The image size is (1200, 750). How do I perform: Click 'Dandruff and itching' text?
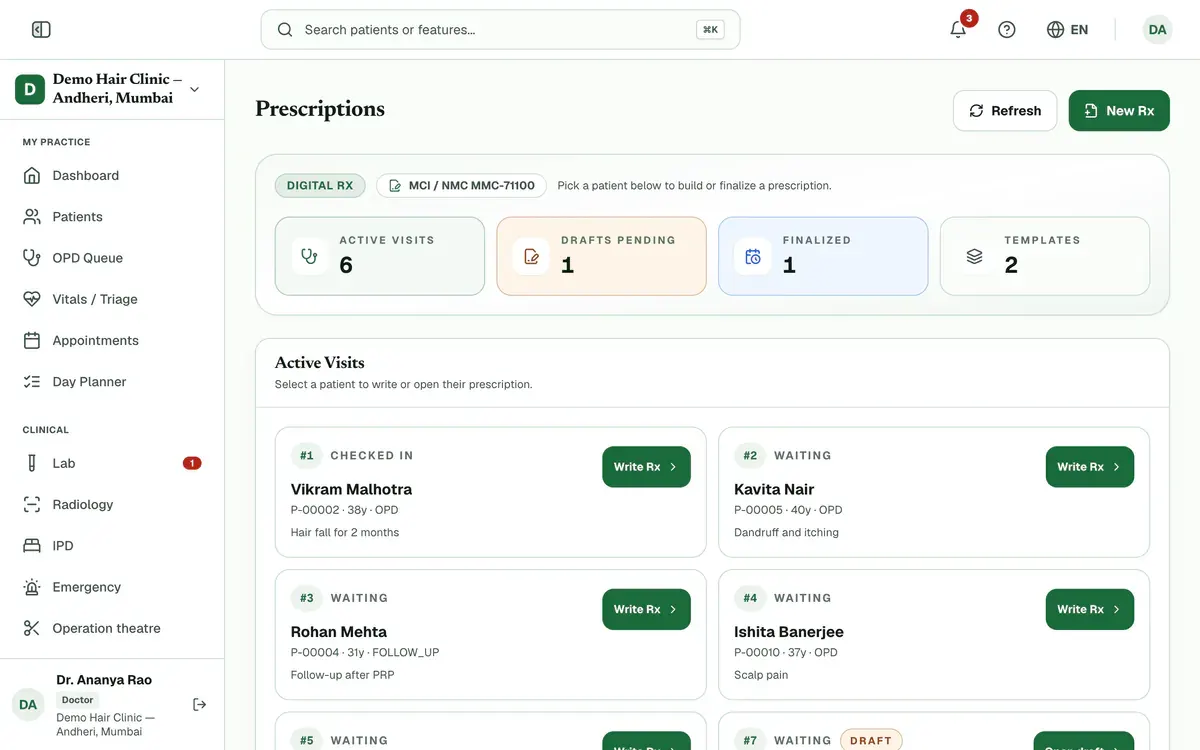click(x=787, y=533)
